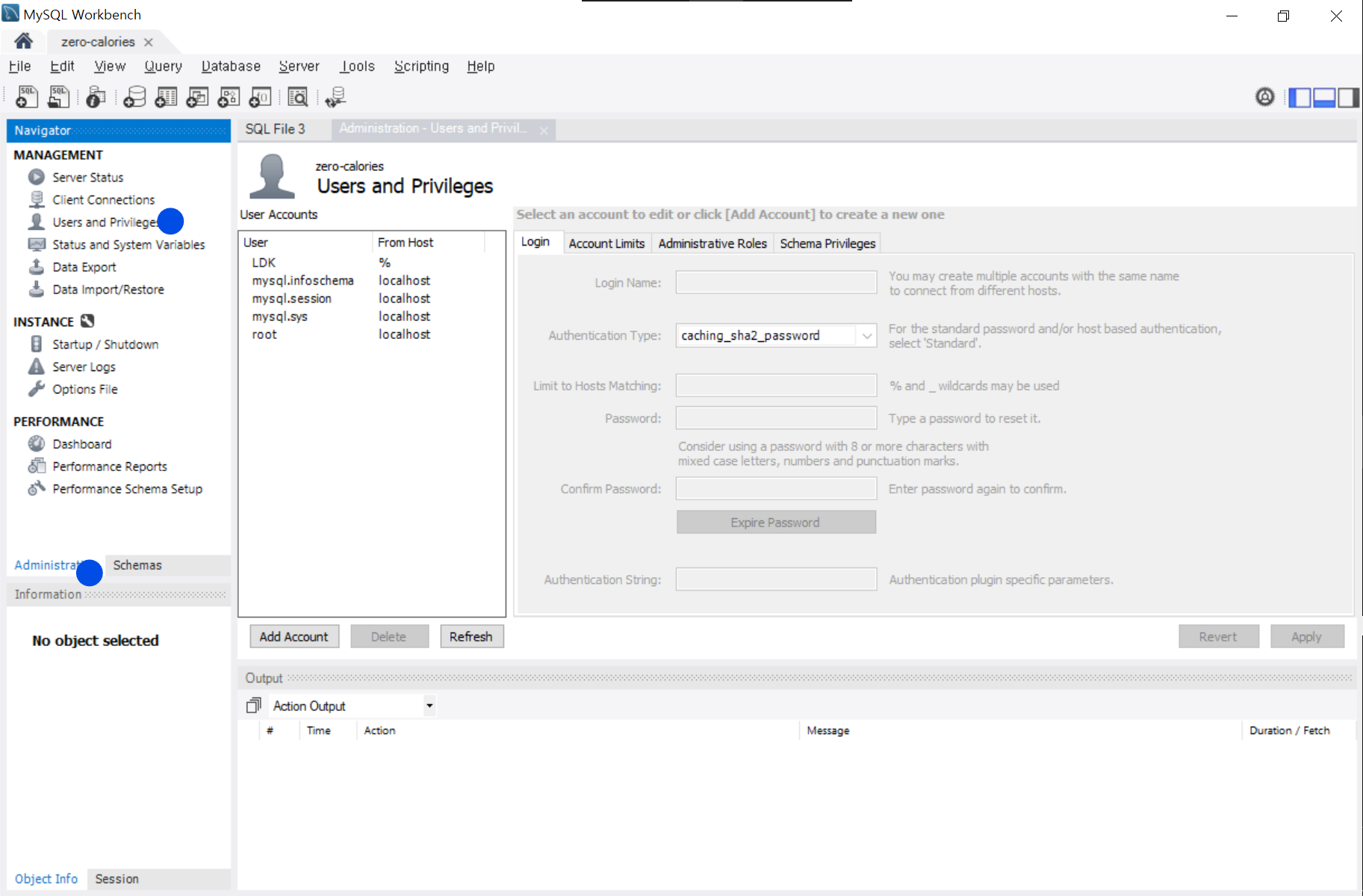Toggle the right sidebar panel visibility
Image resolution: width=1363 pixels, height=896 pixels.
tap(1348, 98)
